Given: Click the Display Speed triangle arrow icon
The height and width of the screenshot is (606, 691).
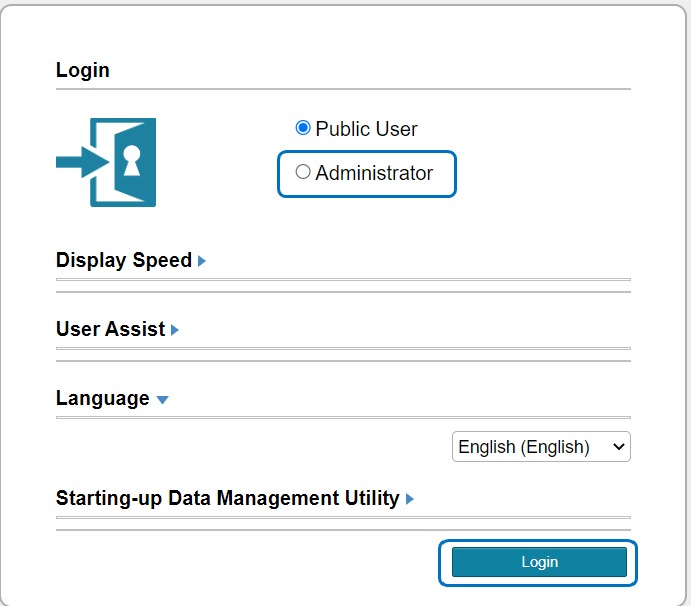Looking at the screenshot, I should (202, 261).
